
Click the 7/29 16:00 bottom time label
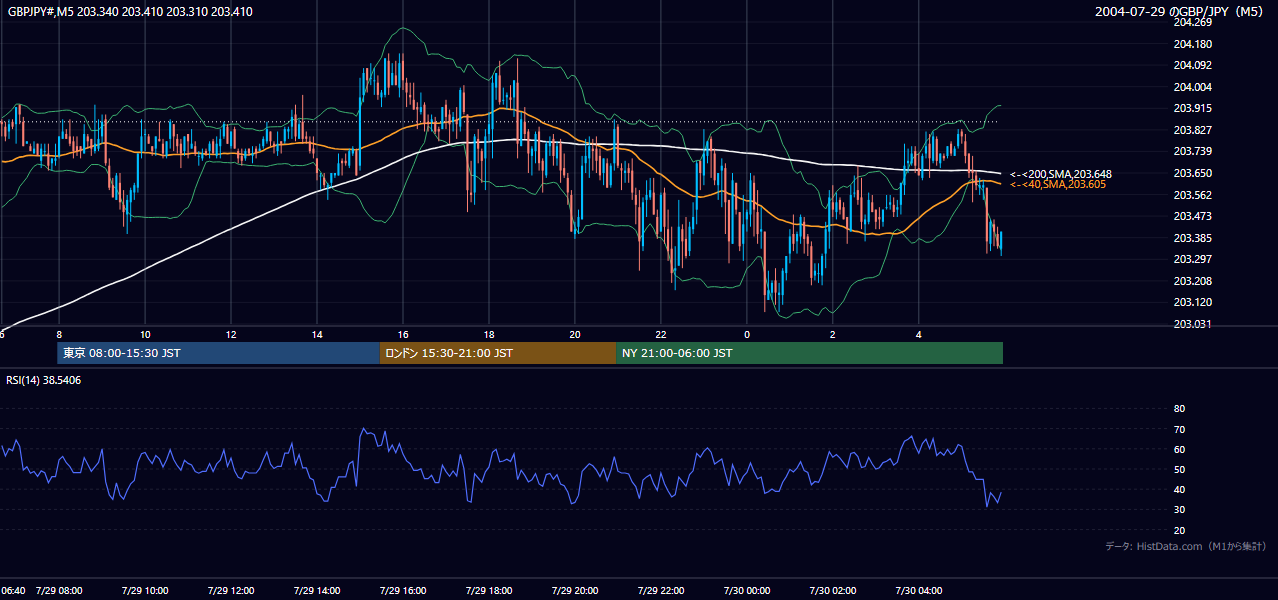(x=403, y=590)
